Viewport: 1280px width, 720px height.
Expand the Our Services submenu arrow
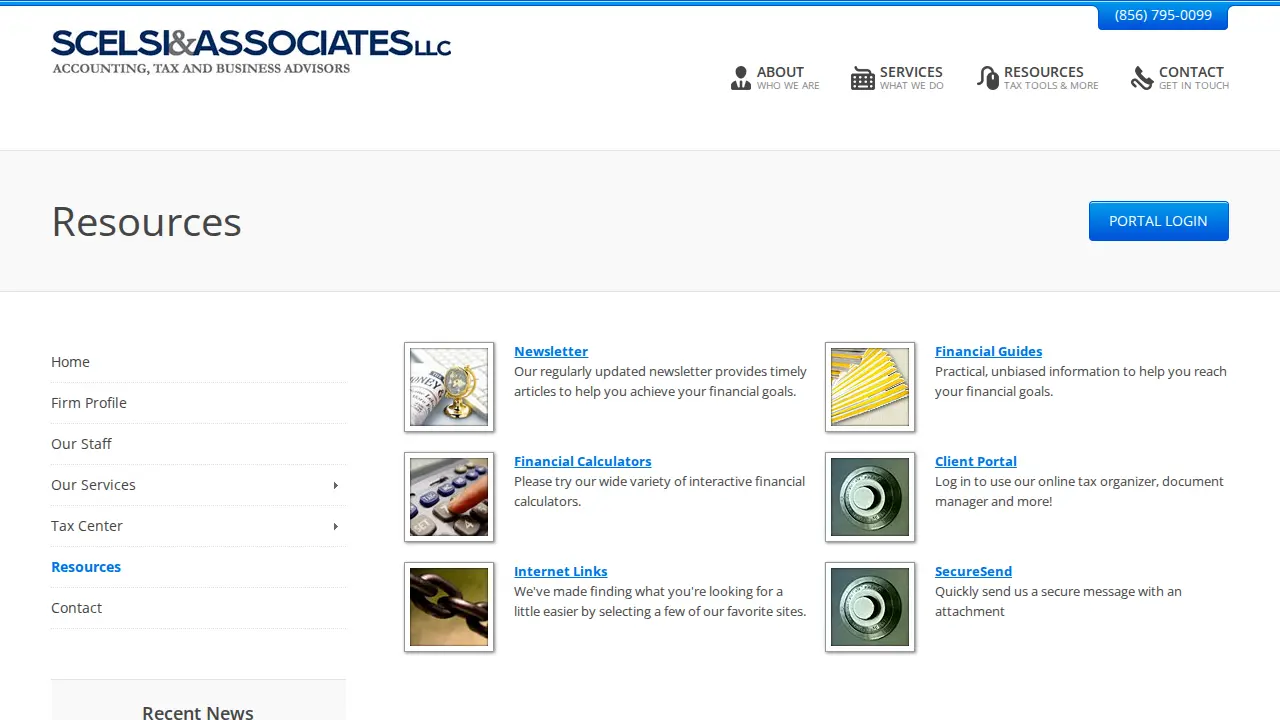tap(336, 485)
